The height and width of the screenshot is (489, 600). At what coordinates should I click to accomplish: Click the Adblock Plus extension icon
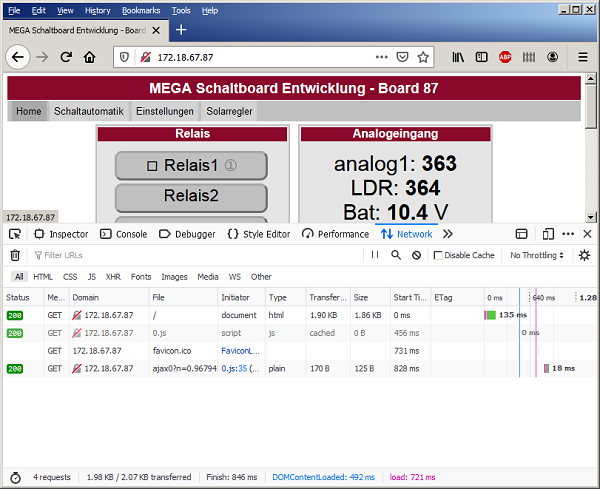click(x=505, y=57)
